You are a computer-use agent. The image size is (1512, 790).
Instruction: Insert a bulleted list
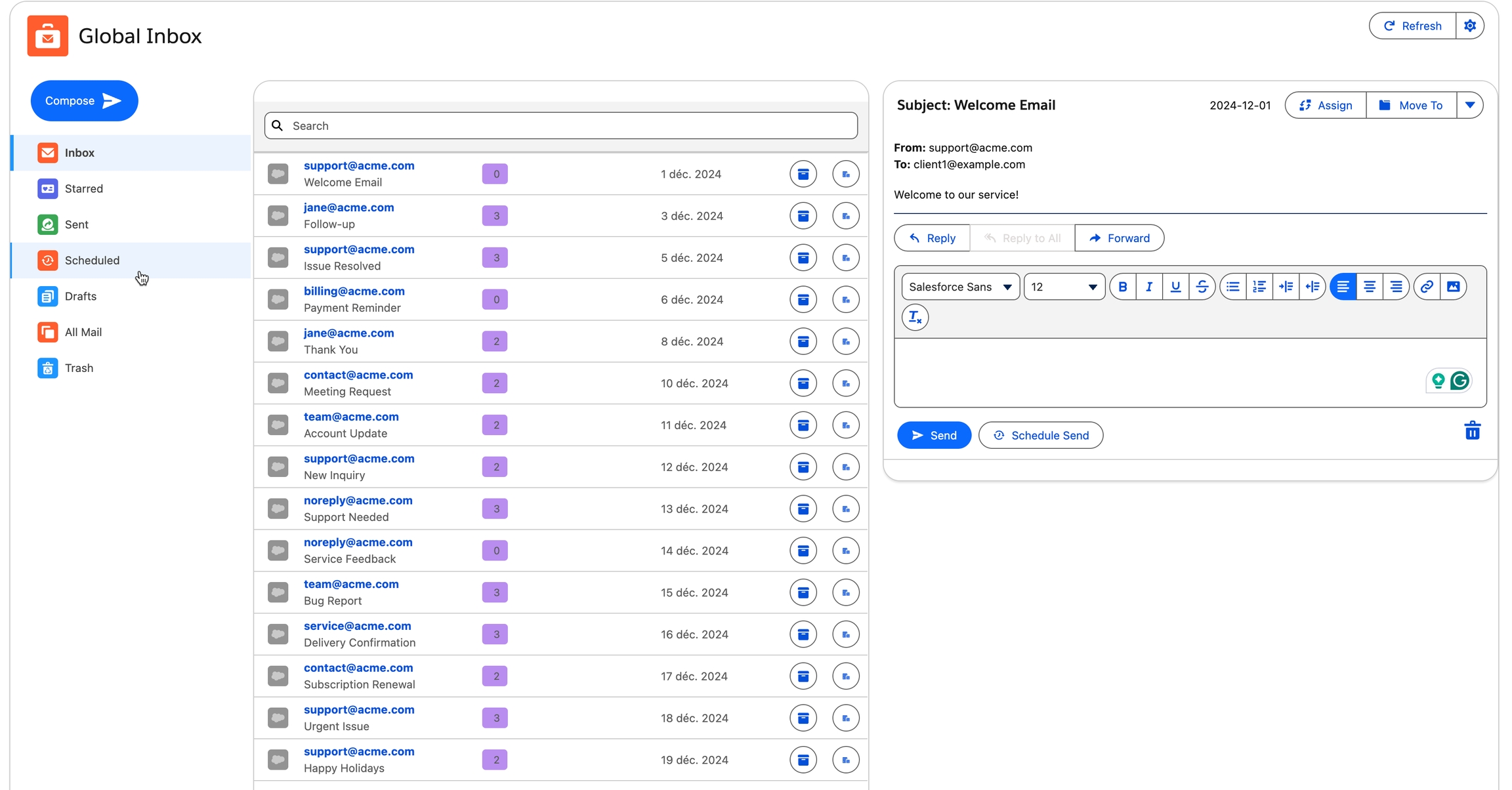click(1233, 287)
